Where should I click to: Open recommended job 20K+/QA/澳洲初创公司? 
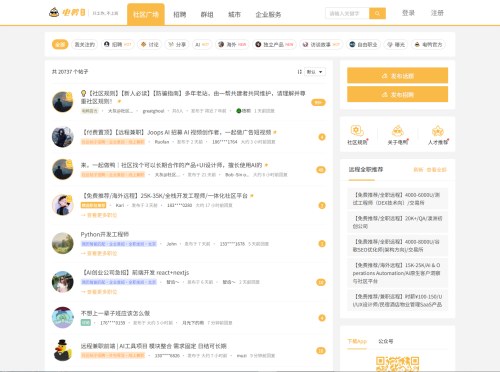397,222
